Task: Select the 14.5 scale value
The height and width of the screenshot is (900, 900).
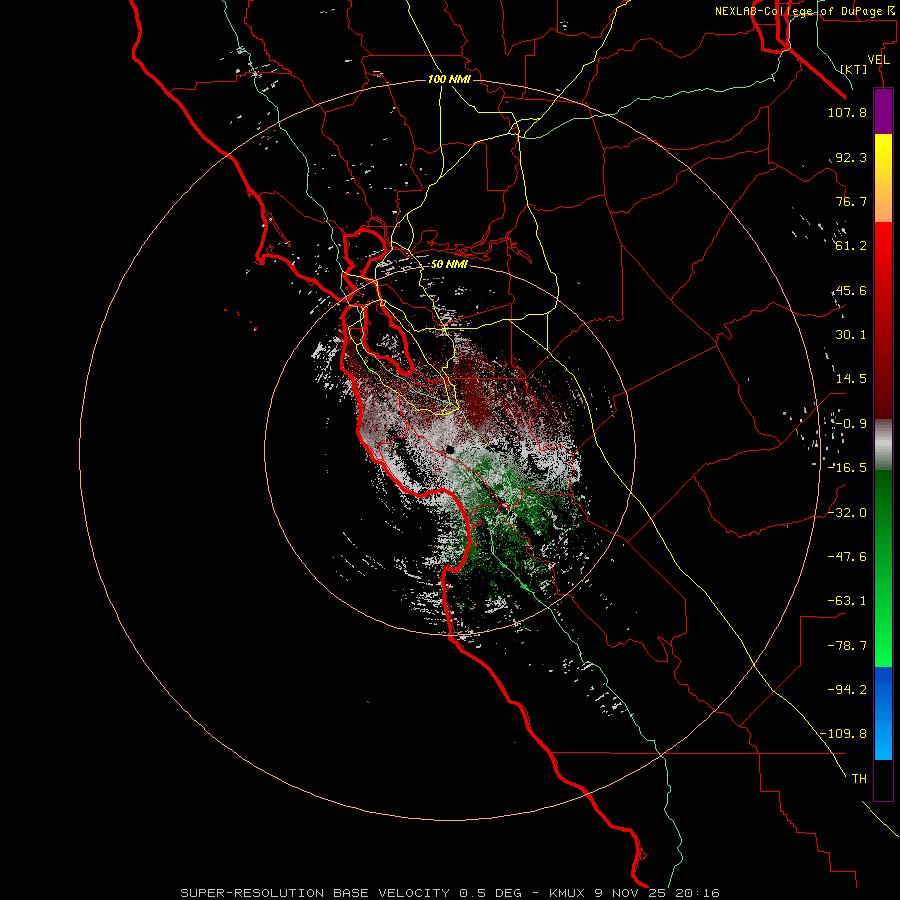Action: pyautogui.click(x=851, y=379)
